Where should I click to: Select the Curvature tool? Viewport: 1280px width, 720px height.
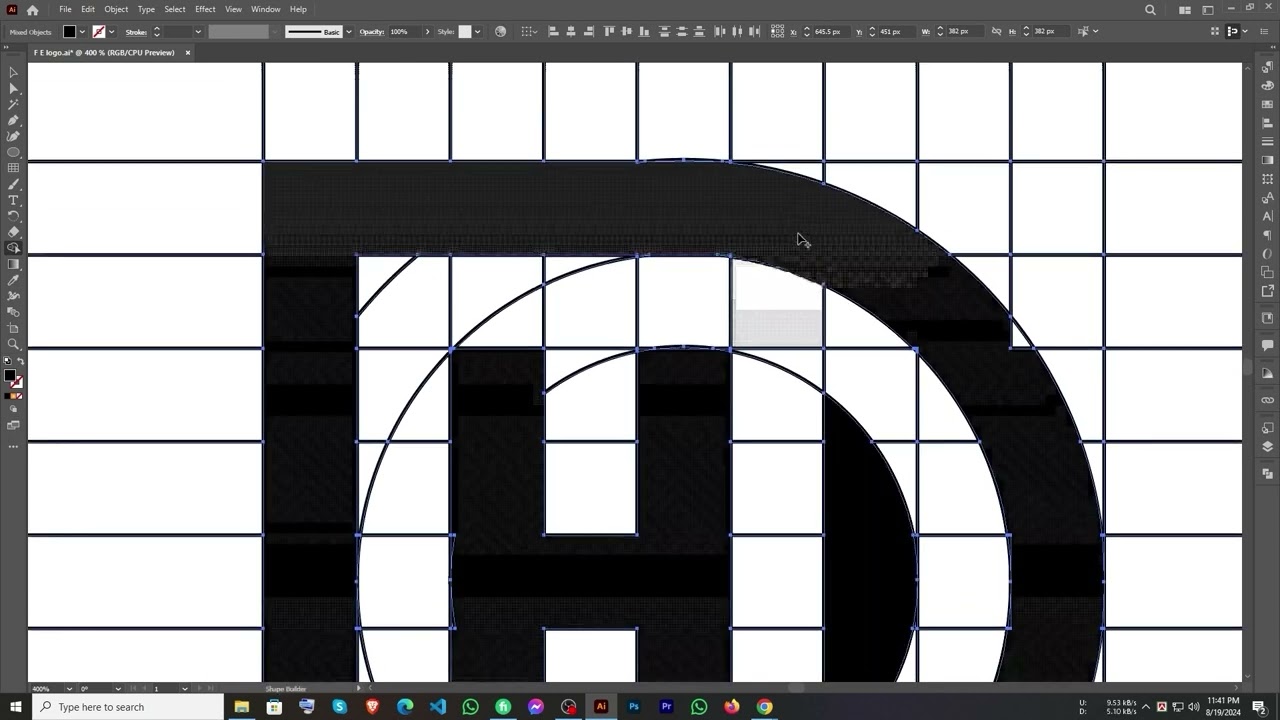13,136
